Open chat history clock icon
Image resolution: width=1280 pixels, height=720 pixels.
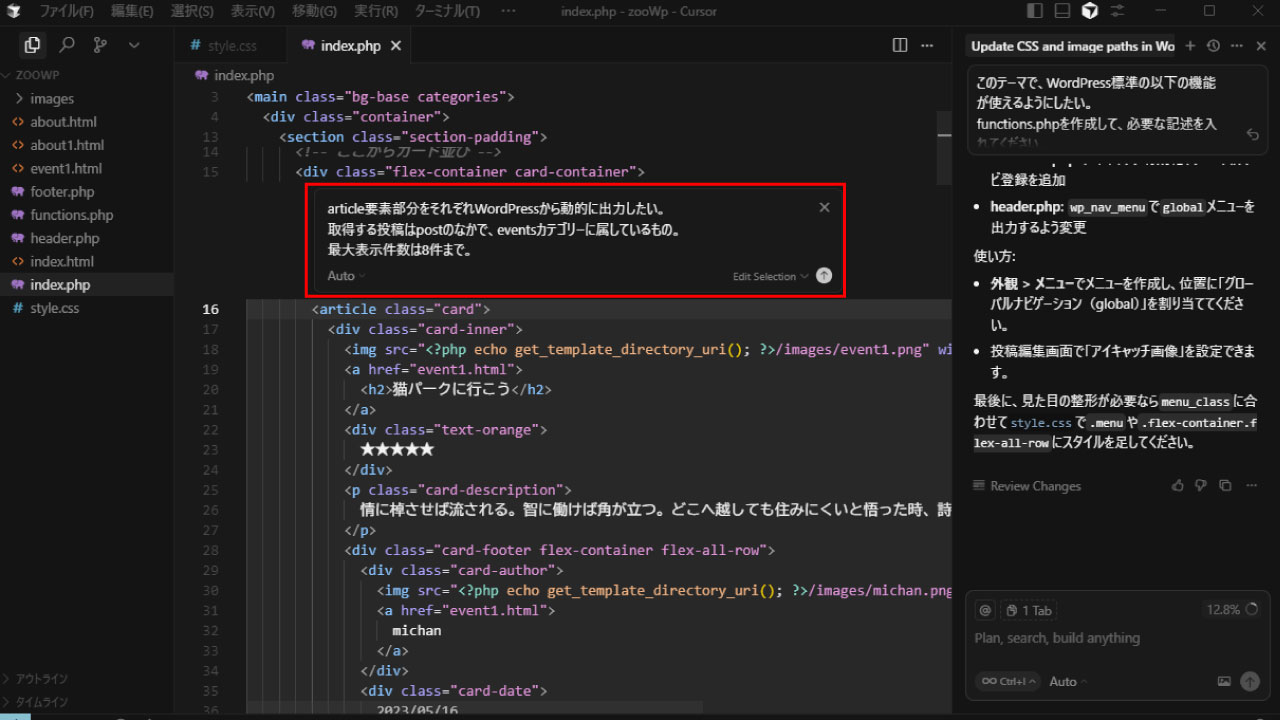click(x=1213, y=46)
